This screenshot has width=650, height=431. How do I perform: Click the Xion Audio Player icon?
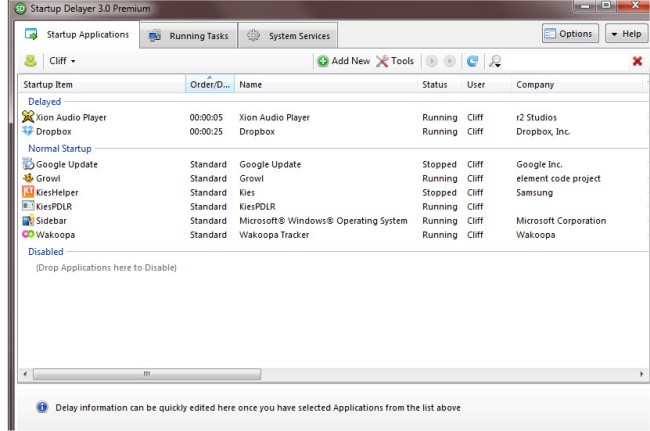pyautogui.click(x=28, y=117)
